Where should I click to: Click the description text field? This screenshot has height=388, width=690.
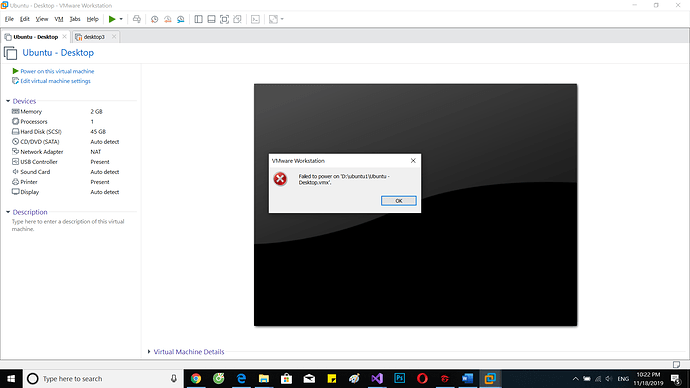pyautogui.click(x=68, y=225)
